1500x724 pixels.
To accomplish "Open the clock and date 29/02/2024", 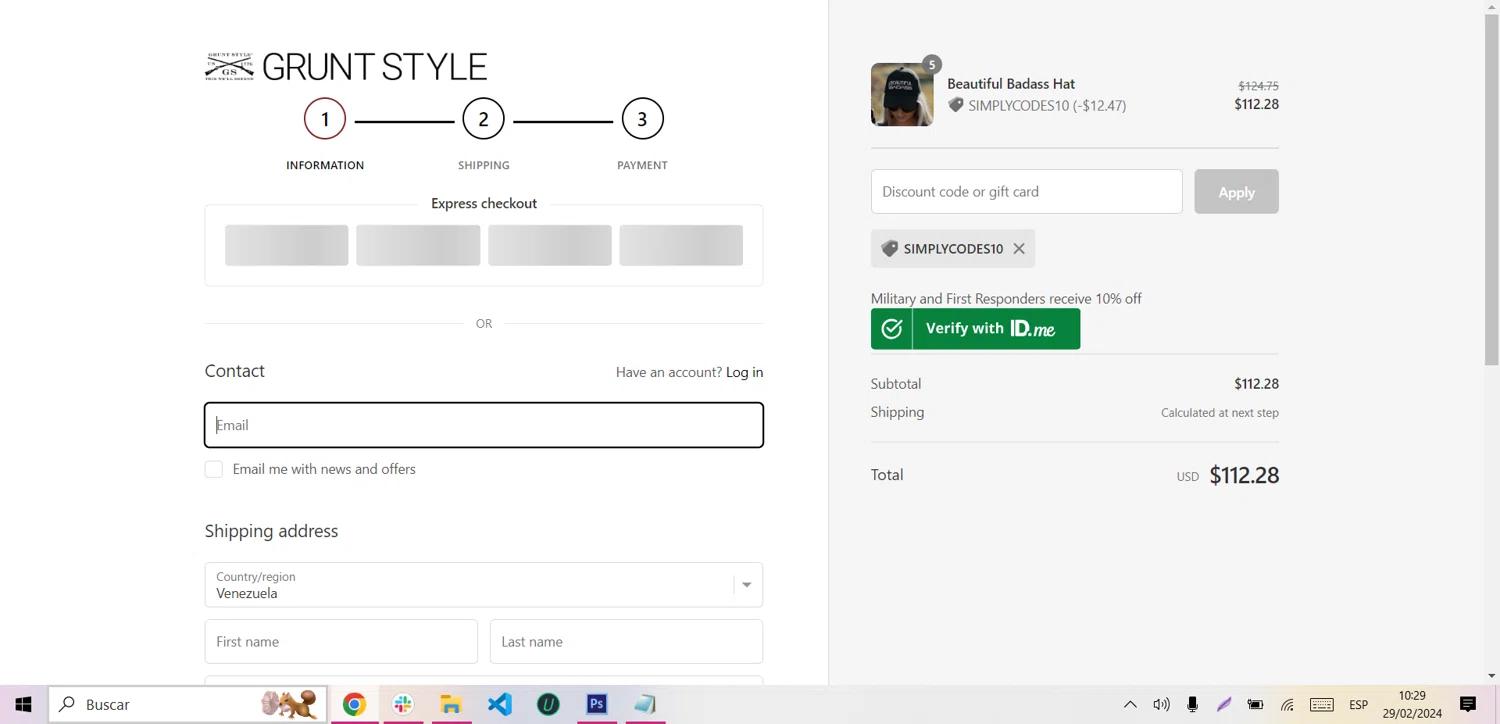I will (1412, 704).
